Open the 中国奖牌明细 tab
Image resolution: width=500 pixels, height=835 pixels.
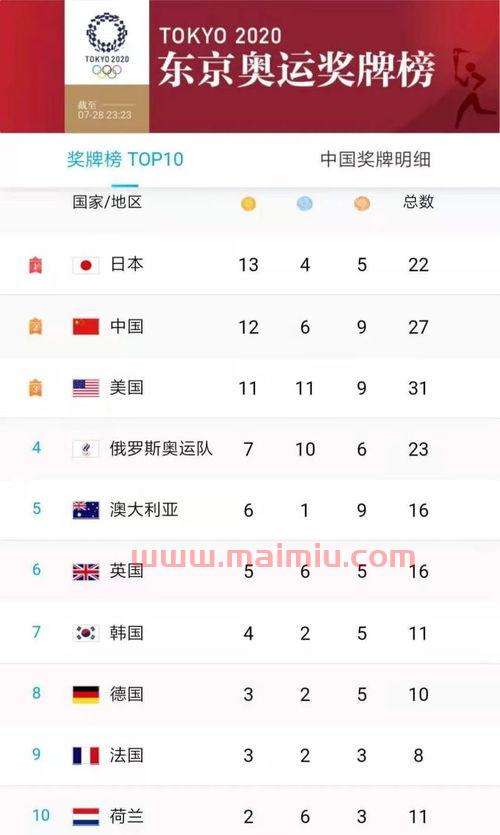(375, 159)
